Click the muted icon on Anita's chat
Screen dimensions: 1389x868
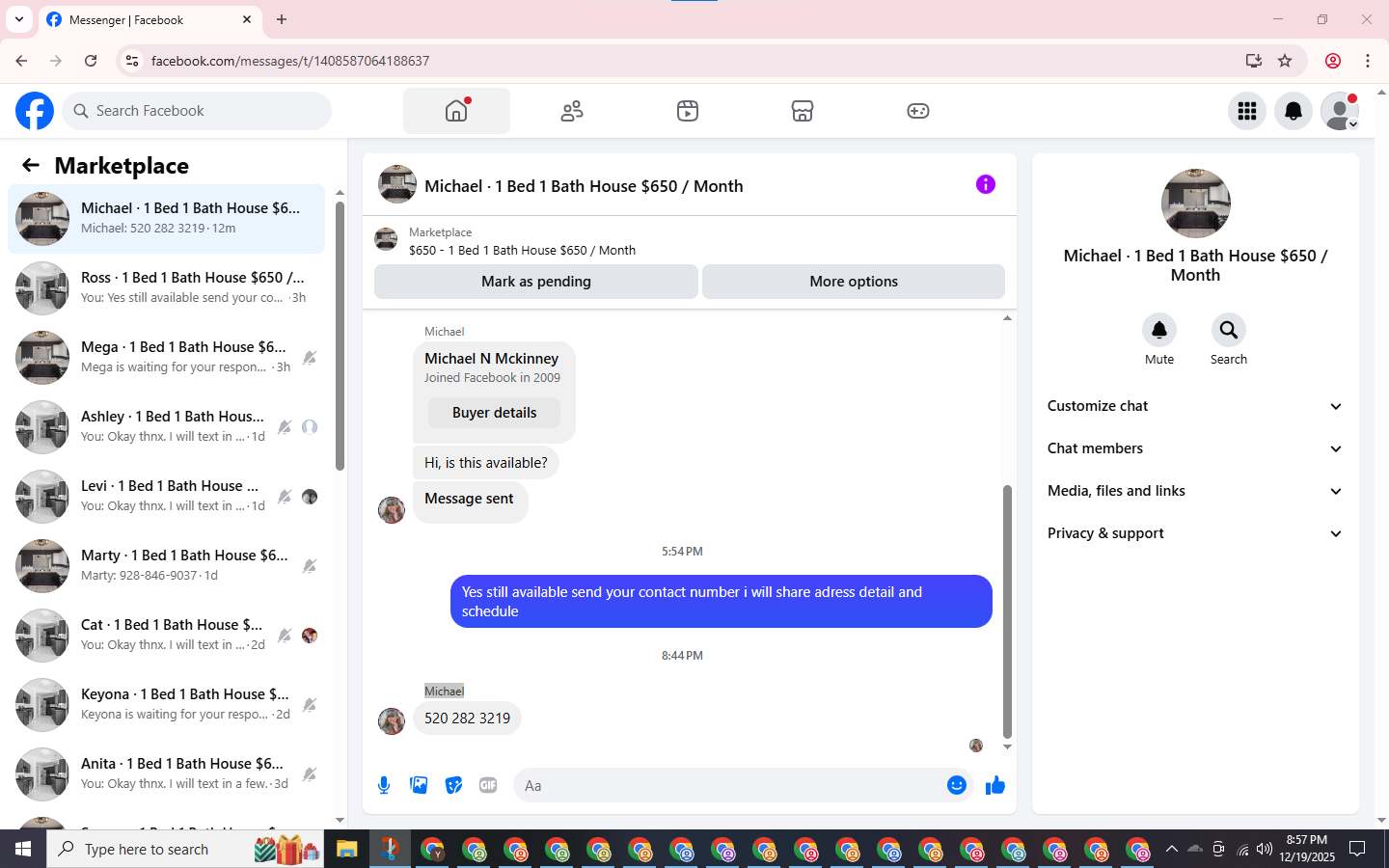point(310,774)
